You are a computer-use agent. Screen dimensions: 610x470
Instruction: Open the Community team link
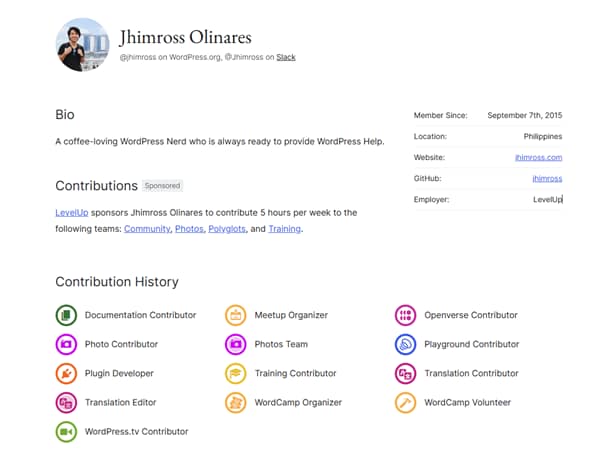point(146,228)
